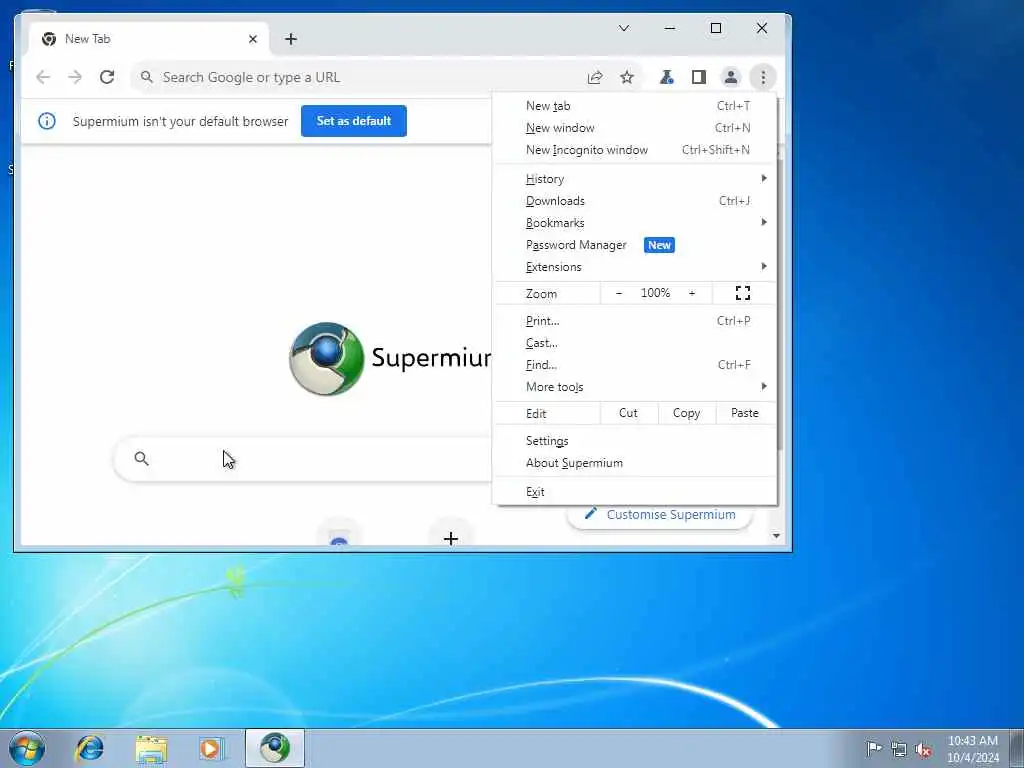Viewport: 1024px width, 768px height.
Task: Open the experiments flask icon
Action: 666,77
